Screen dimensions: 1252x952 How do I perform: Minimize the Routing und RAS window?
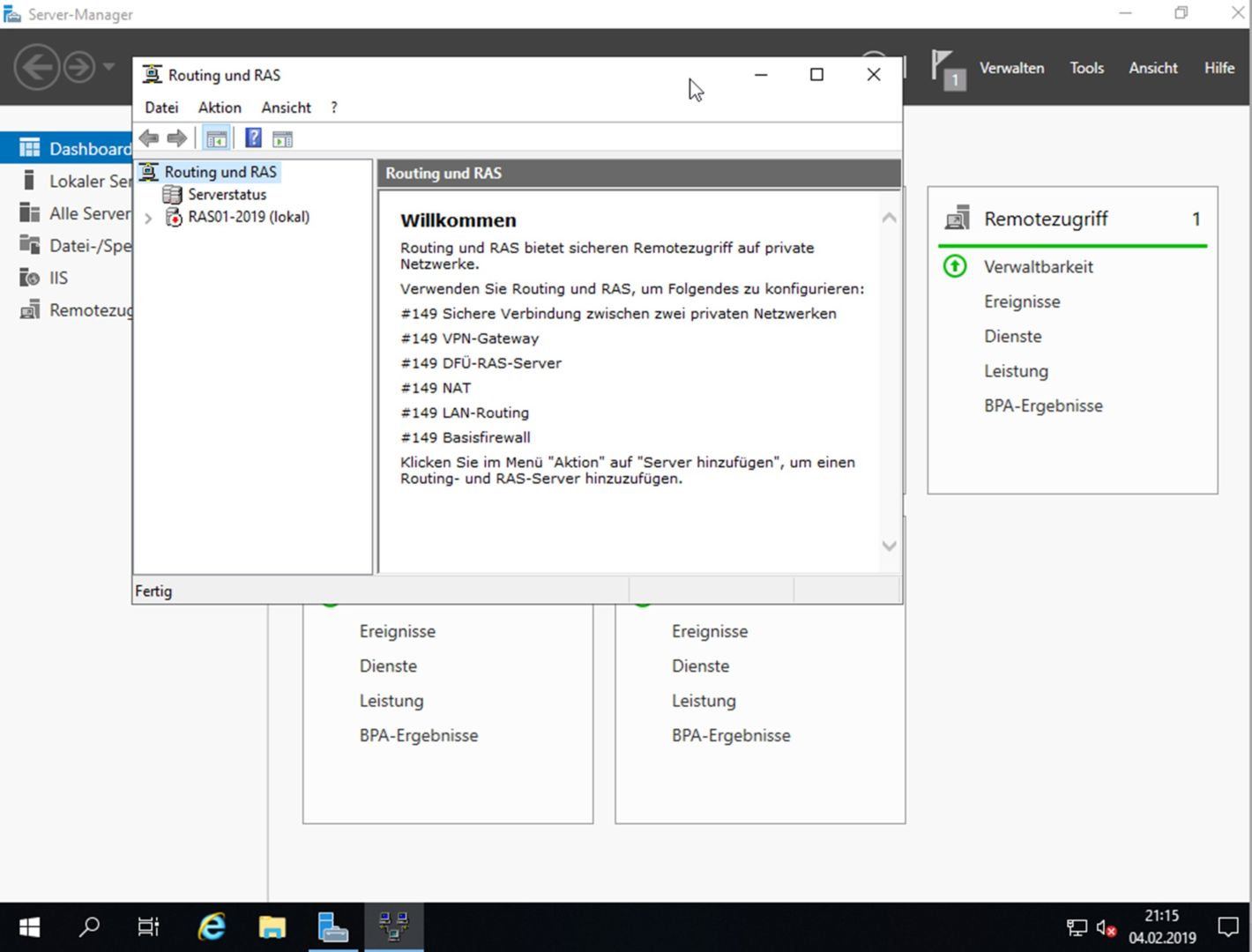761,75
